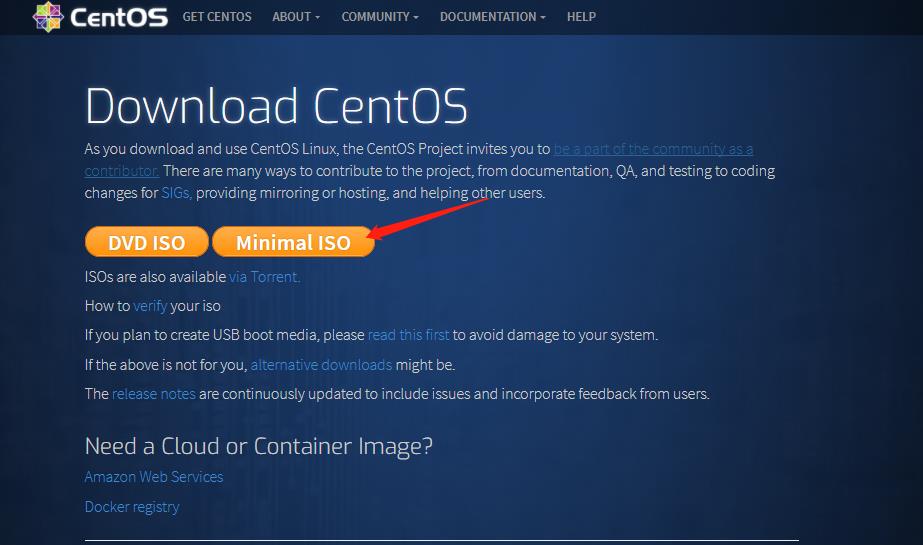
Task: Click the DVD ISO download button
Action: (147, 242)
